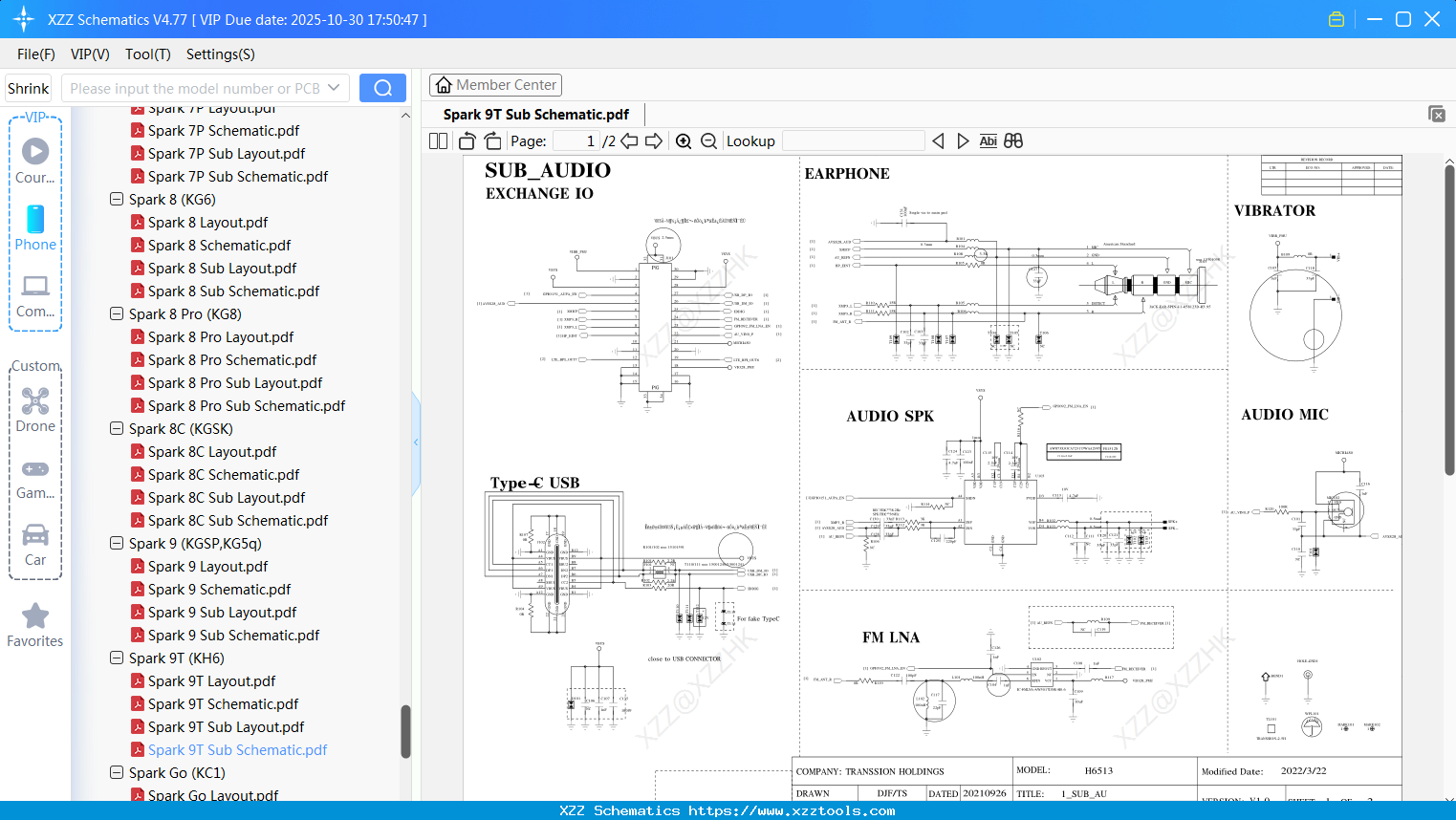
Task: Enable two-page side-by-side view
Action: click(x=437, y=140)
